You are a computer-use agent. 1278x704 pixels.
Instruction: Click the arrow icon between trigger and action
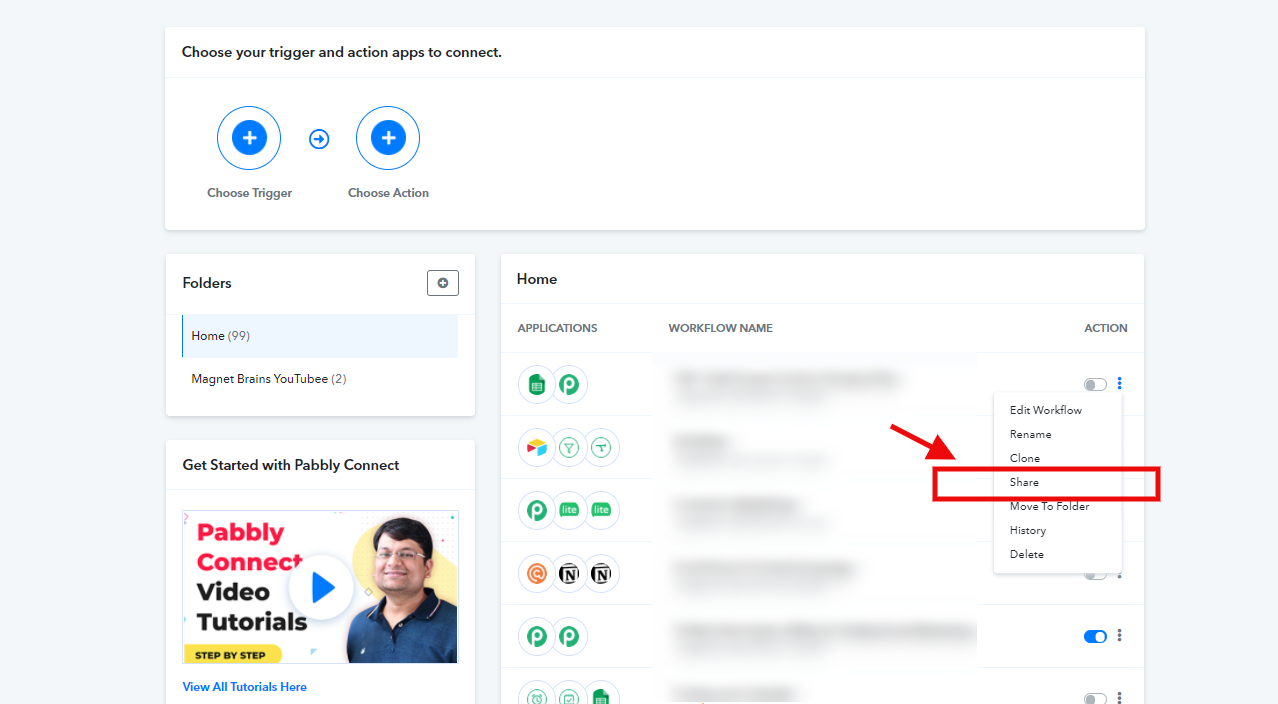[x=319, y=139]
